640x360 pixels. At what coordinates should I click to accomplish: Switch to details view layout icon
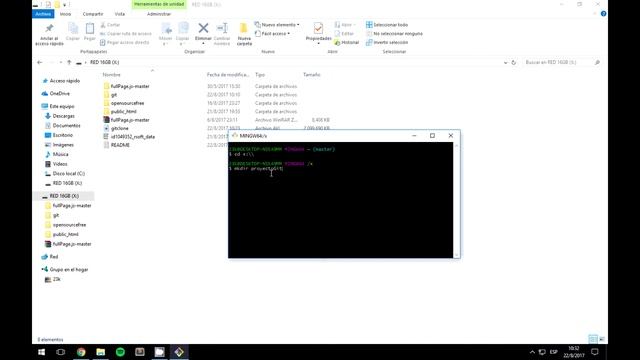pos(593,339)
